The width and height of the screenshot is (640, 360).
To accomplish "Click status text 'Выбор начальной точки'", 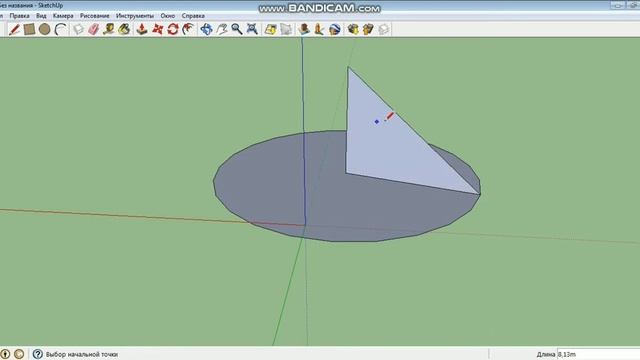I will 82,354.
